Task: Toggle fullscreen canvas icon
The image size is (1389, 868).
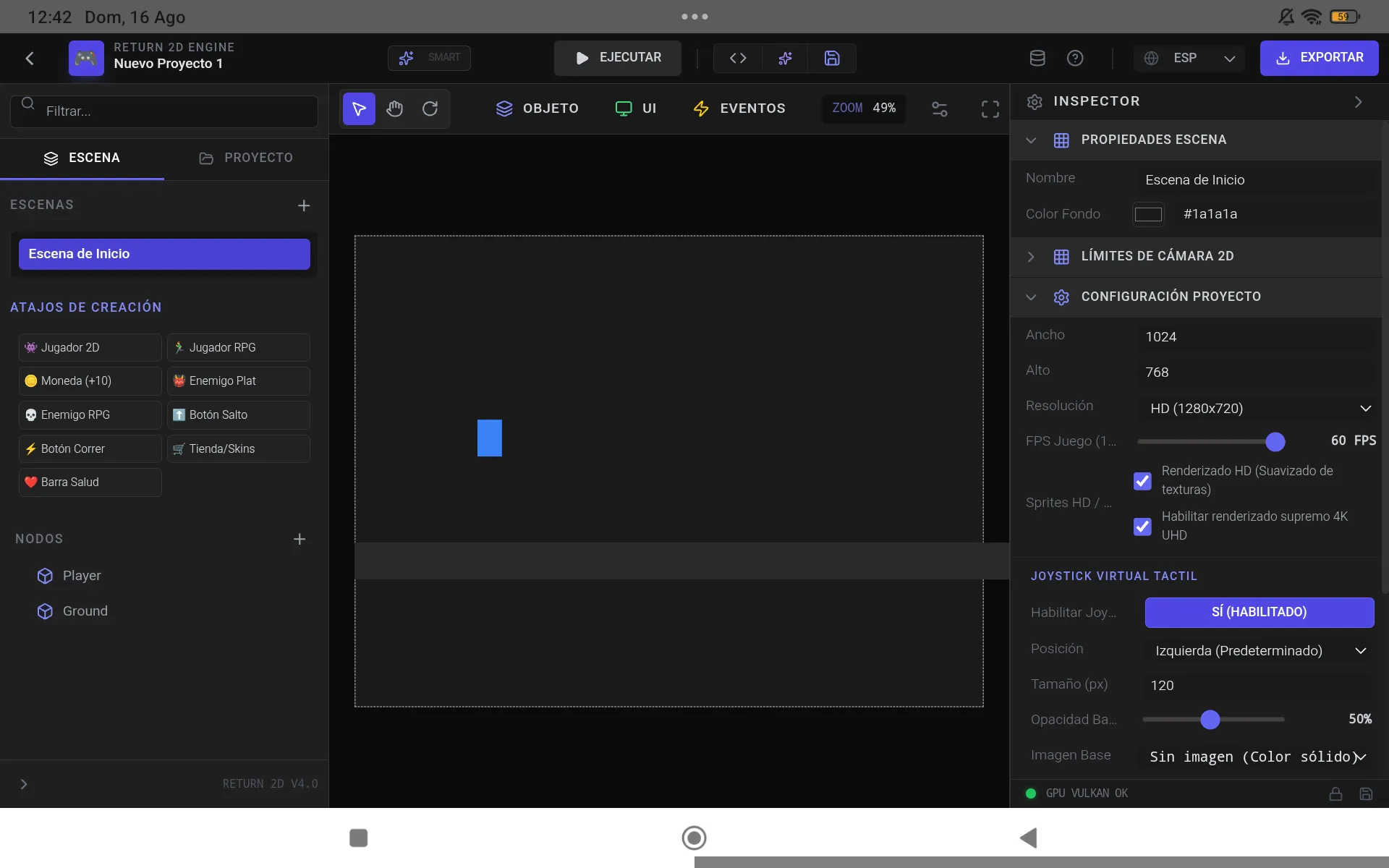Action: point(990,109)
